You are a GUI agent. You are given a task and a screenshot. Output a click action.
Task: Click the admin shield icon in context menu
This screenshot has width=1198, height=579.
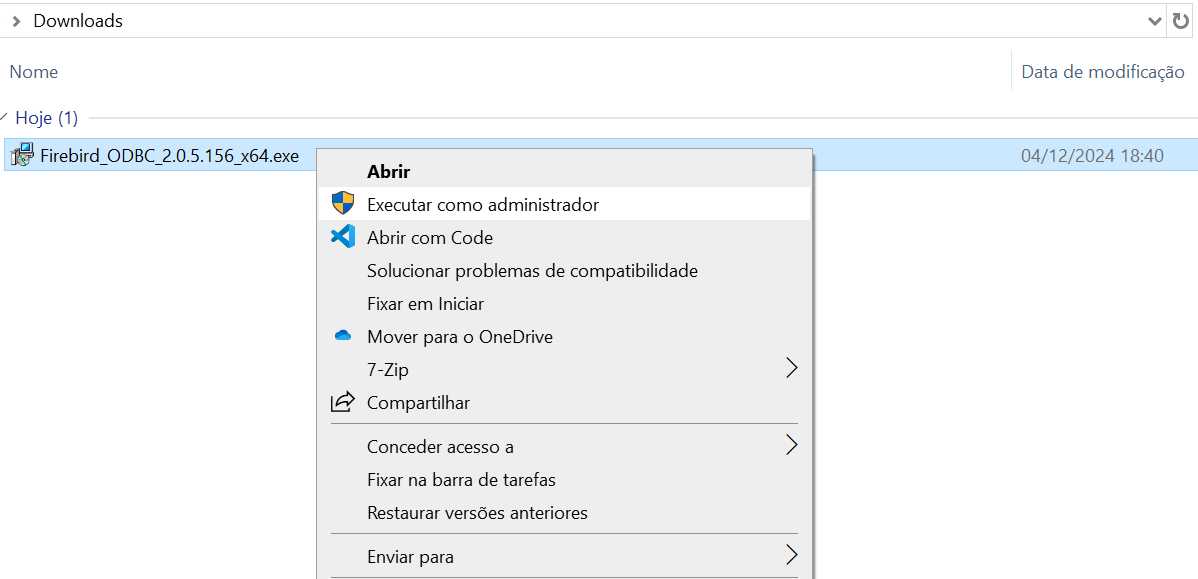pos(343,204)
